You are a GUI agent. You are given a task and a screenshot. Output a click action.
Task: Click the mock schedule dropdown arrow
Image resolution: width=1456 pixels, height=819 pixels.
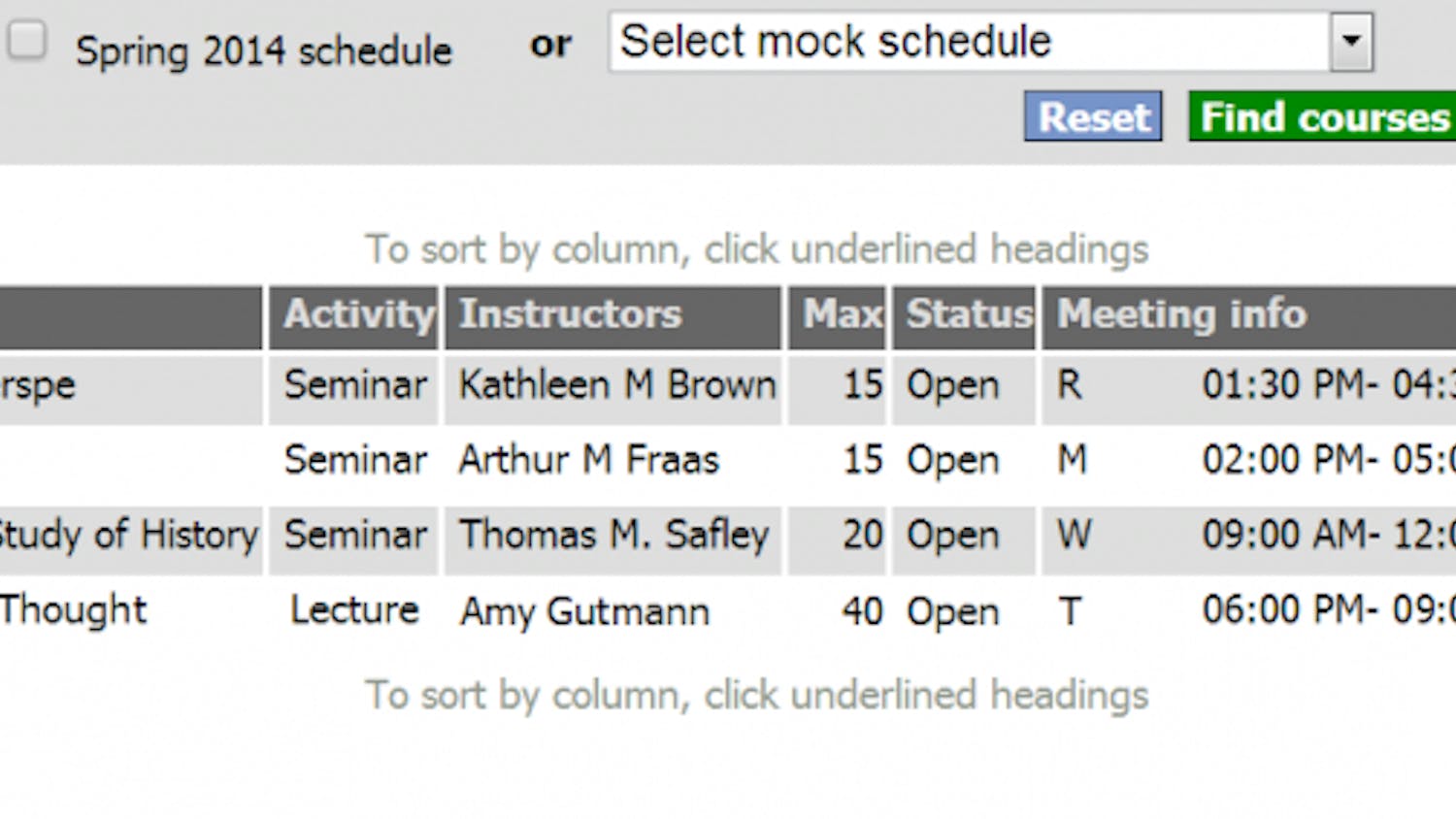1350,43
